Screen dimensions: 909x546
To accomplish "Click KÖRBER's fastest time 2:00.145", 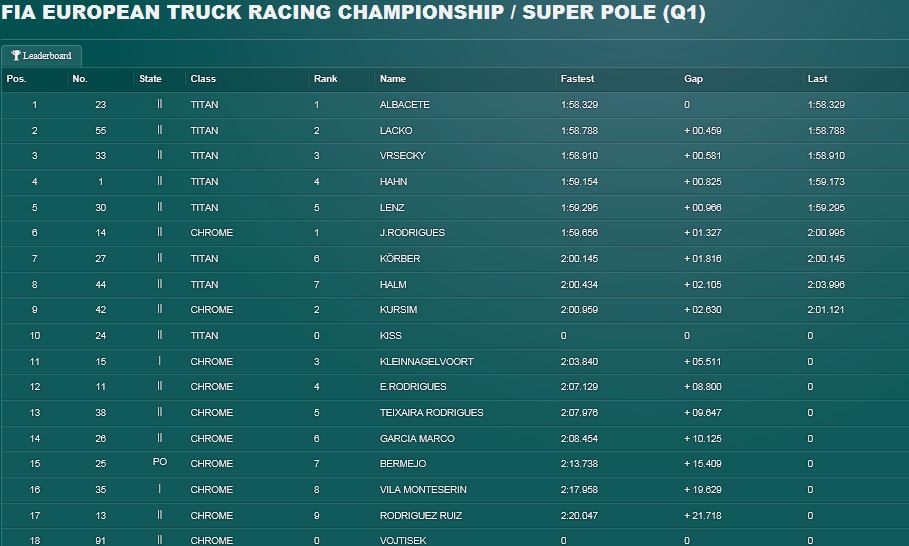I will click(579, 259).
